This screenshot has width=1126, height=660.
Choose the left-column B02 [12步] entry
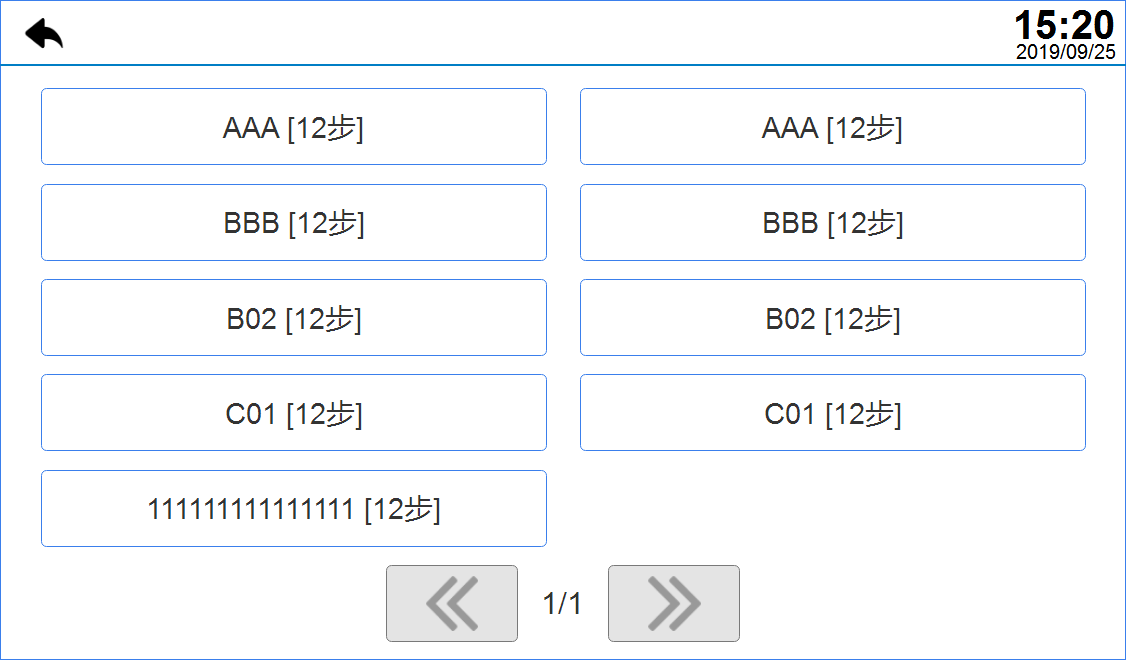293,318
